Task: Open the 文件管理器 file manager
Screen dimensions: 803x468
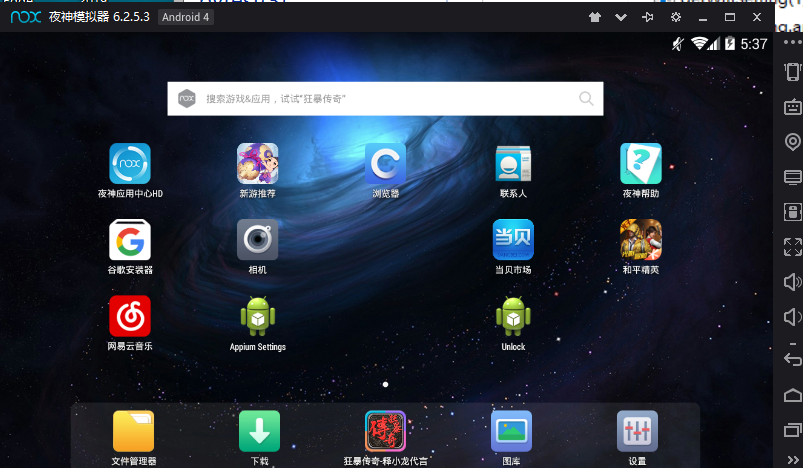Action: (133, 431)
